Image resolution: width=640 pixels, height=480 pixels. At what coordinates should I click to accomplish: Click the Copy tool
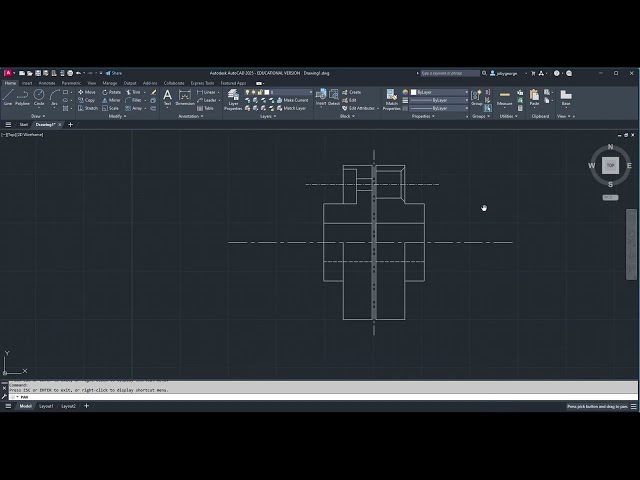[87, 100]
